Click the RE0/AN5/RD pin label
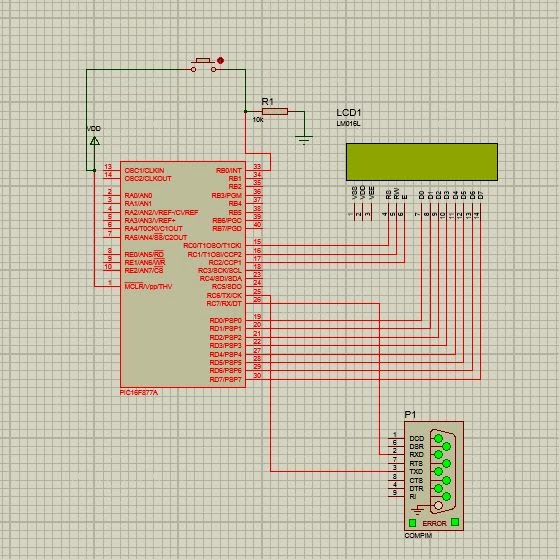This screenshot has height=559, width=559. pyautogui.click(x=144, y=255)
